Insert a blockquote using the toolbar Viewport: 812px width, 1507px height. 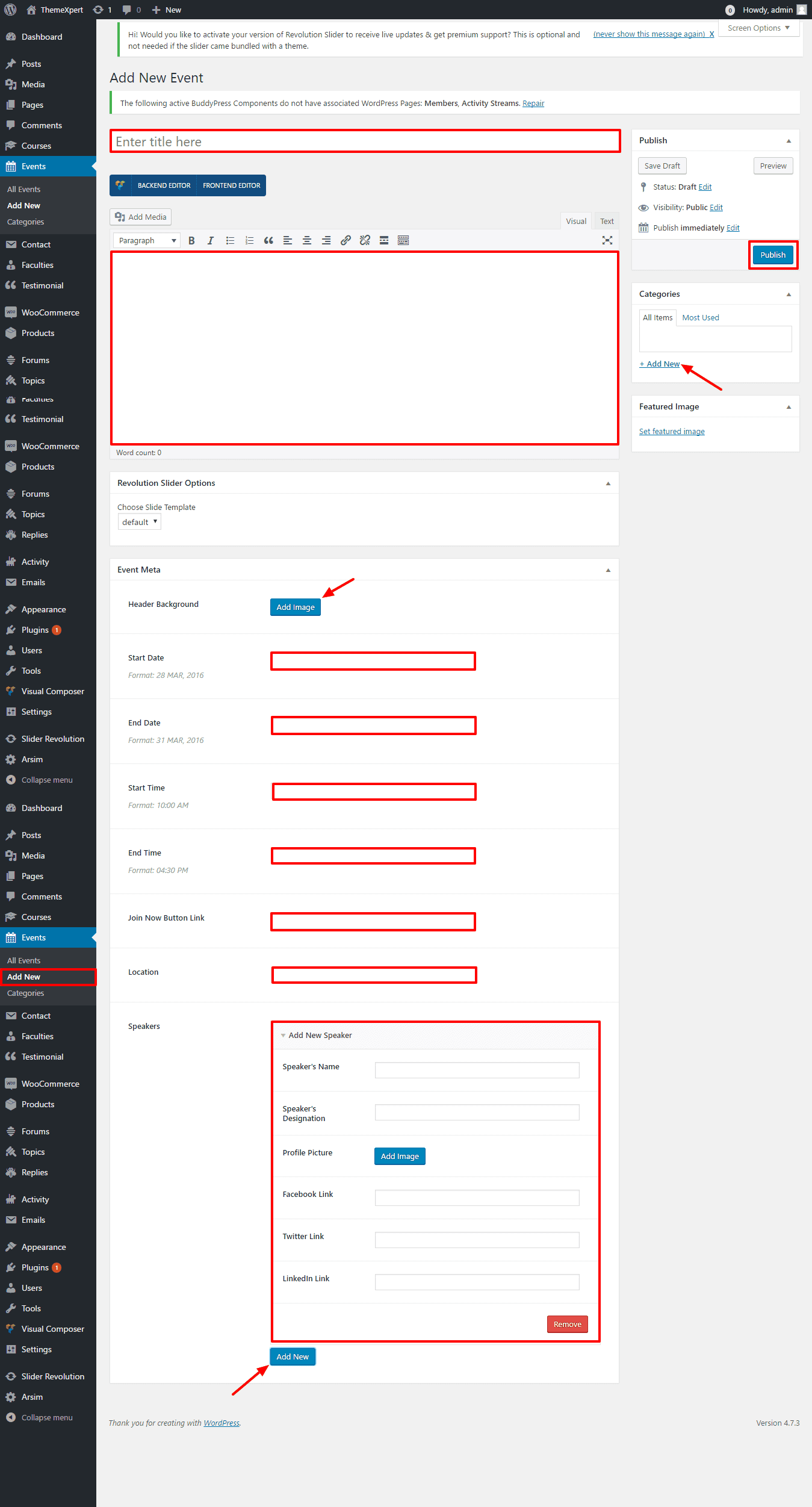(x=268, y=241)
